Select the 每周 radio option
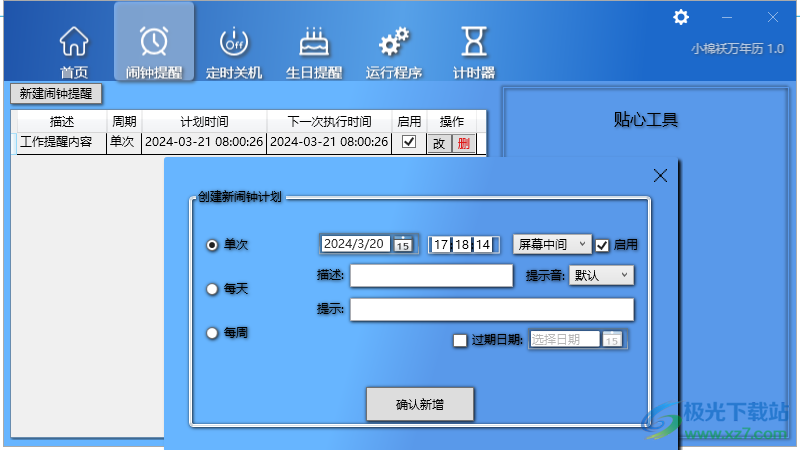This screenshot has height=450, width=800. 212,333
